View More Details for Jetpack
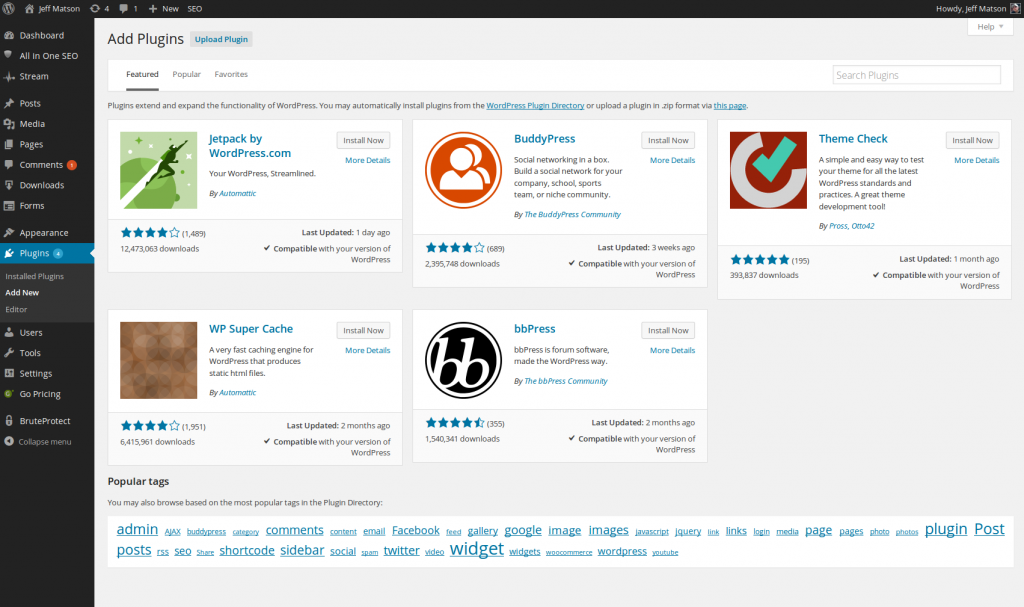 (x=368, y=160)
